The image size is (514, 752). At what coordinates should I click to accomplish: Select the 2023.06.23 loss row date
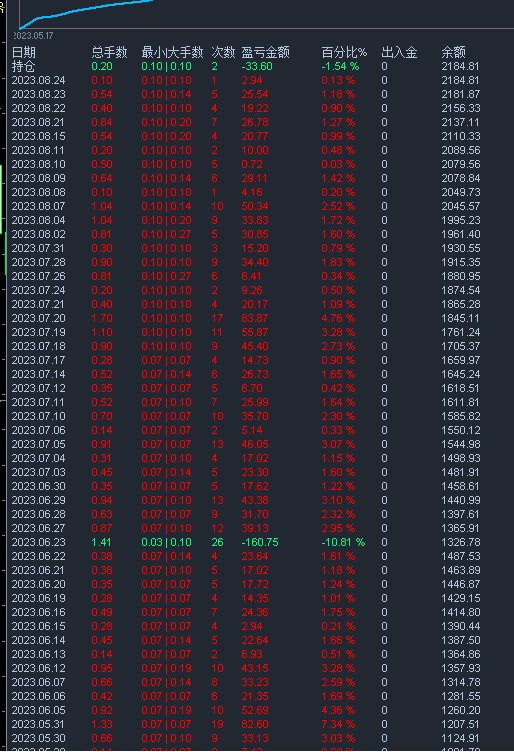click(x=38, y=542)
